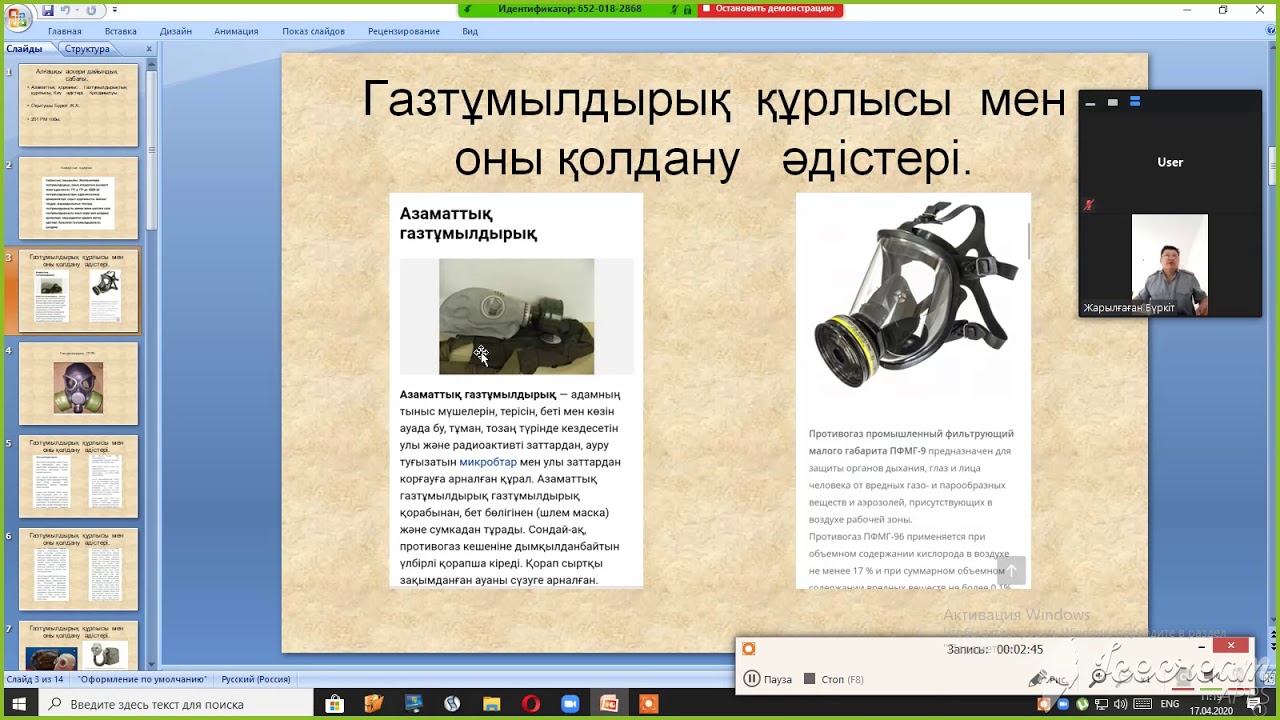
Task: Pause the Icecream screen recording
Action: [768, 679]
